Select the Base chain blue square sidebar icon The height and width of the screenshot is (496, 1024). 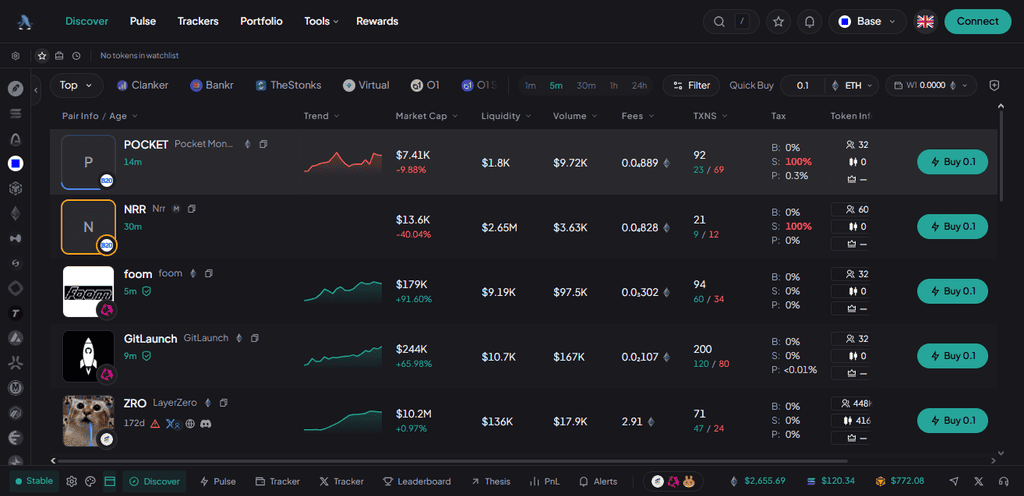pos(16,163)
